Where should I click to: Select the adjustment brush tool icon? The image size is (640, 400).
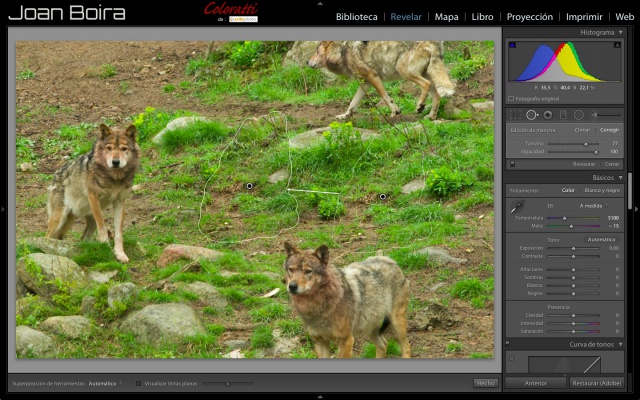coord(606,115)
